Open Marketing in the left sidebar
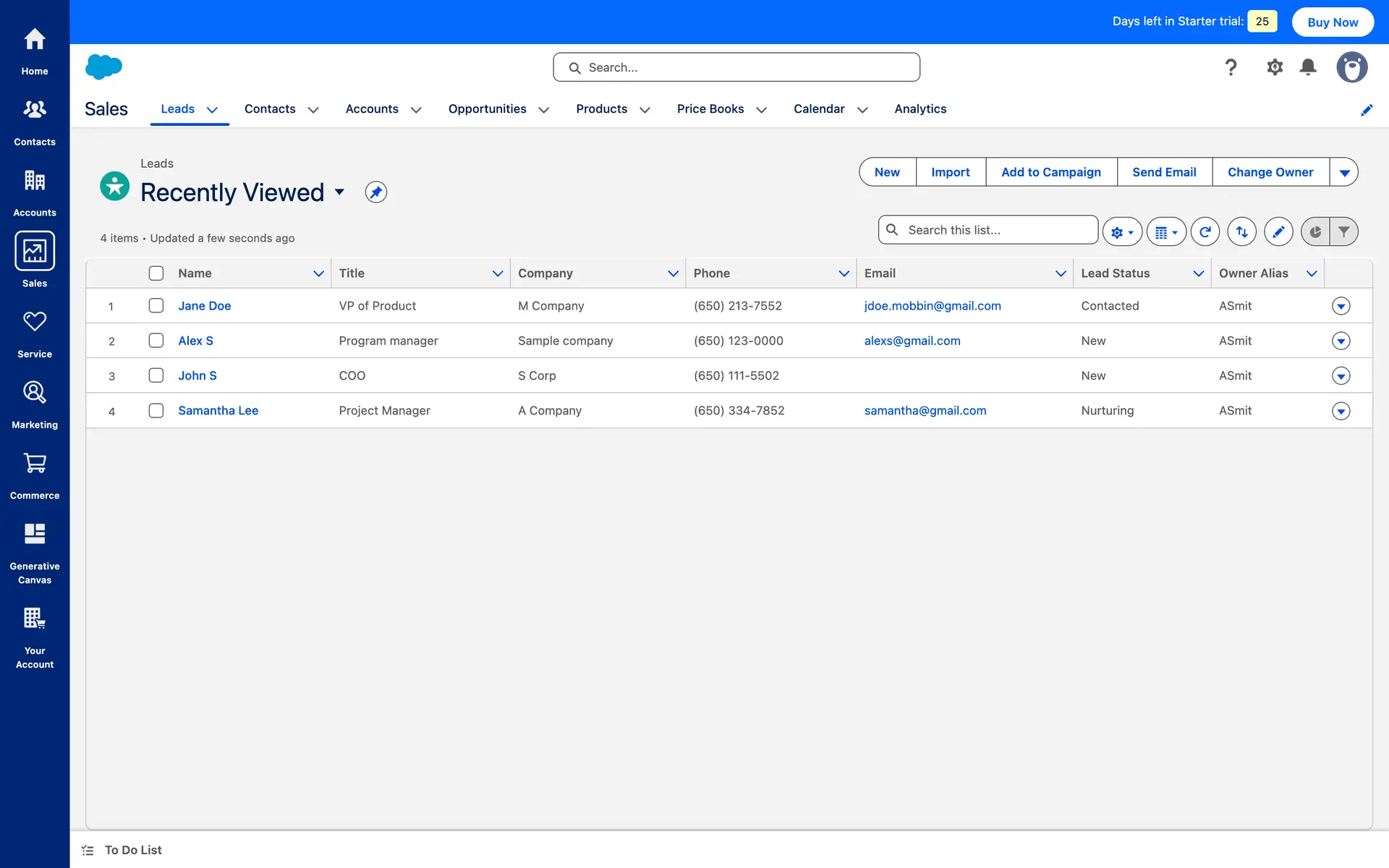1389x868 pixels. [x=35, y=404]
